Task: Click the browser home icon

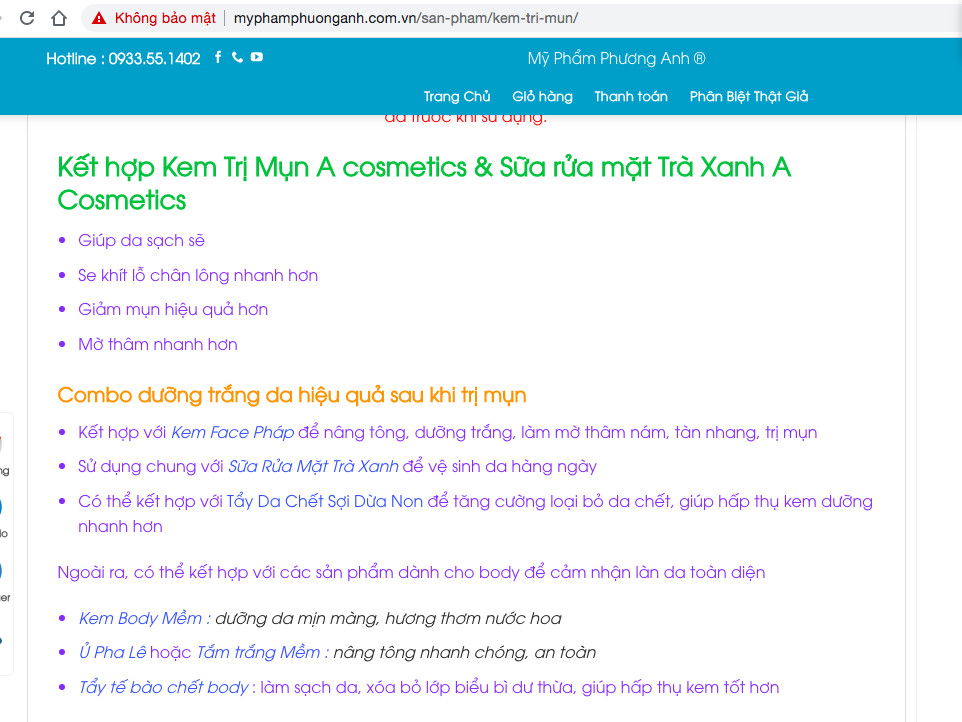Action: [x=59, y=18]
